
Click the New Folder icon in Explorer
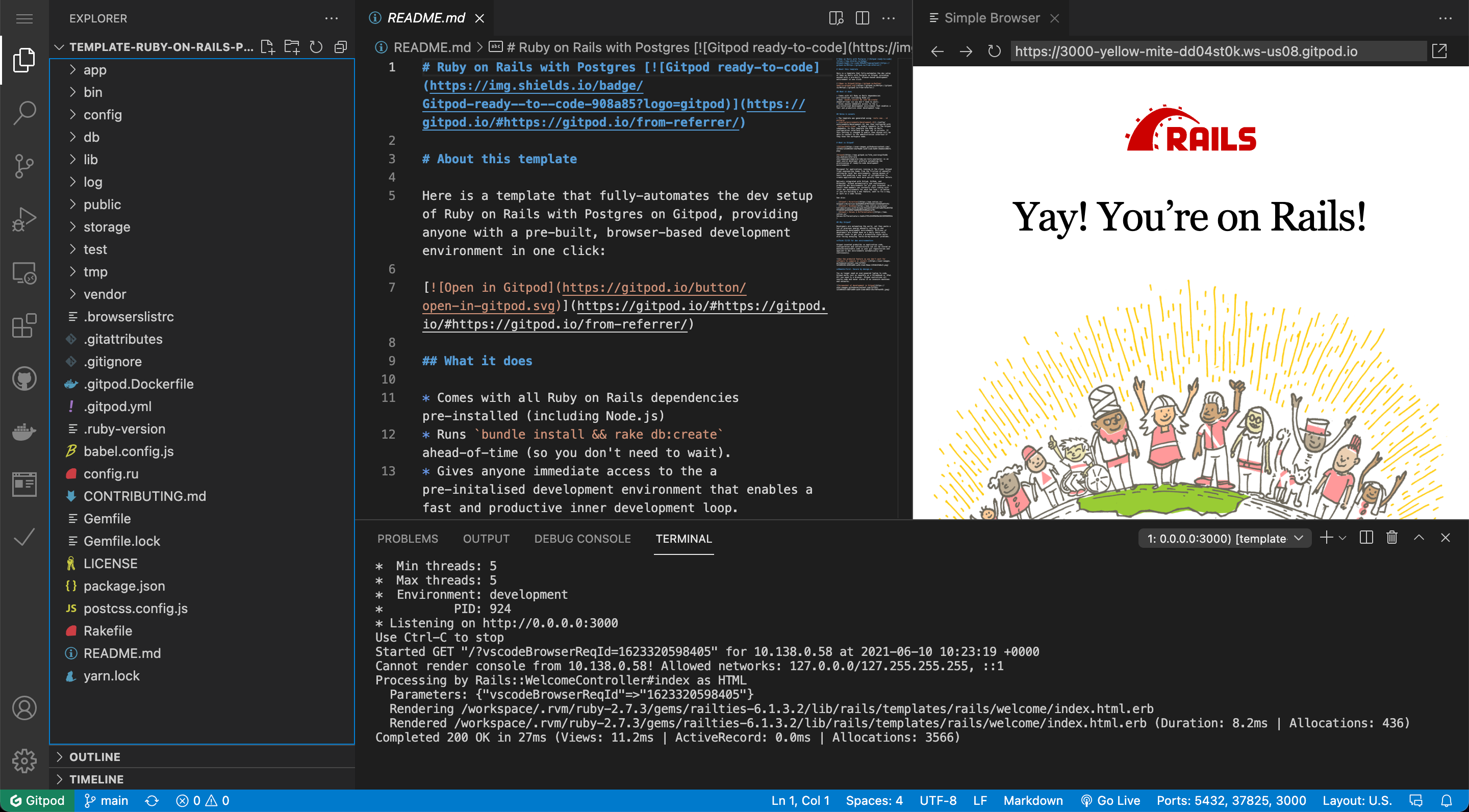[x=292, y=47]
